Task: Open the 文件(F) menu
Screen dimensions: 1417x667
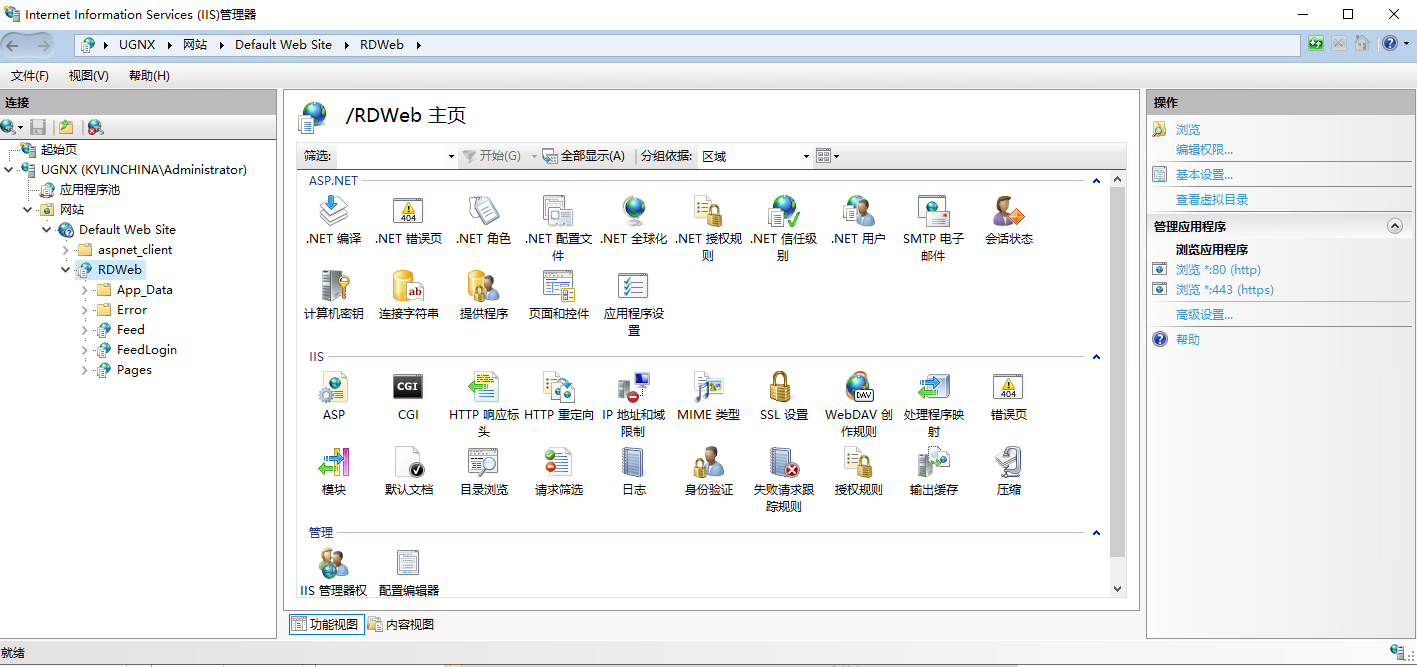Action: [x=30, y=76]
